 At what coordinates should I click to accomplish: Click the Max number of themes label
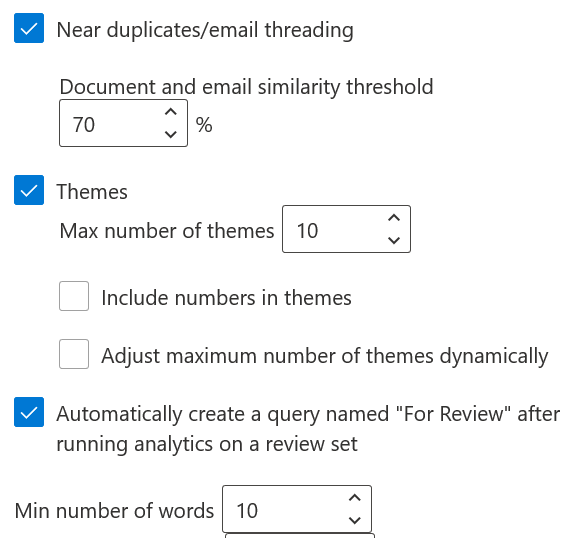click(167, 231)
